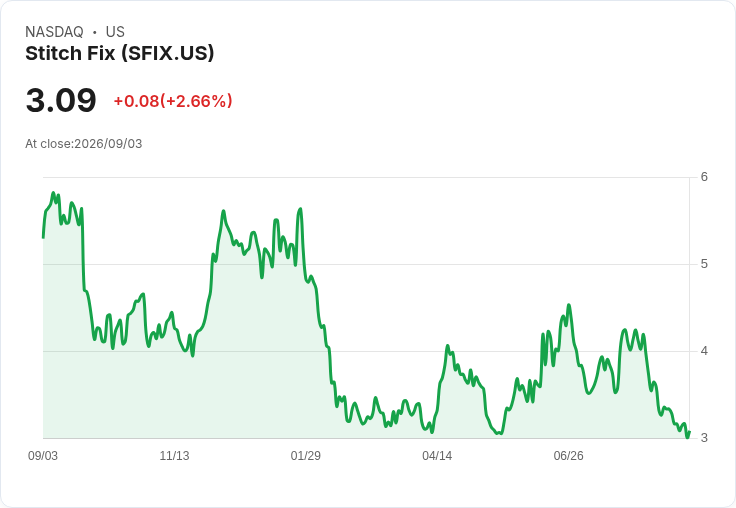Click the current price 3.09
The image size is (736, 508).
pos(61,100)
